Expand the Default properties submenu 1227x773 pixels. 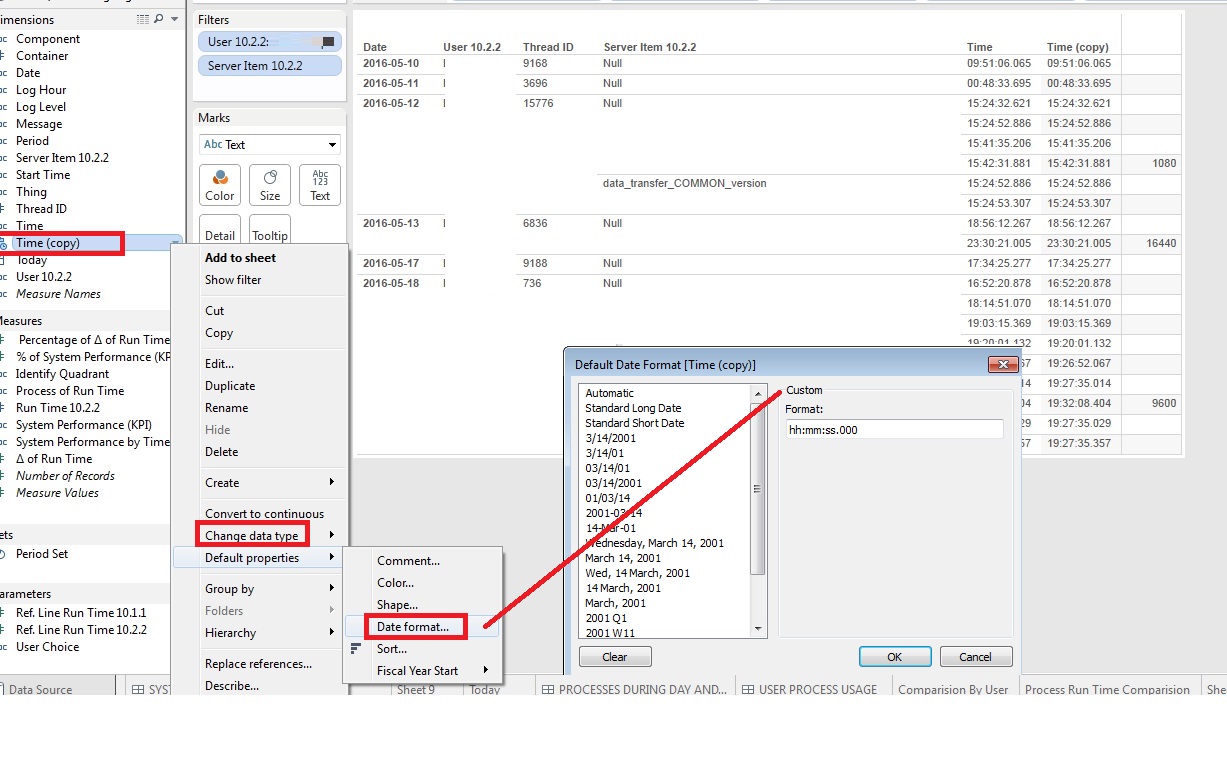(x=253, y=558)
